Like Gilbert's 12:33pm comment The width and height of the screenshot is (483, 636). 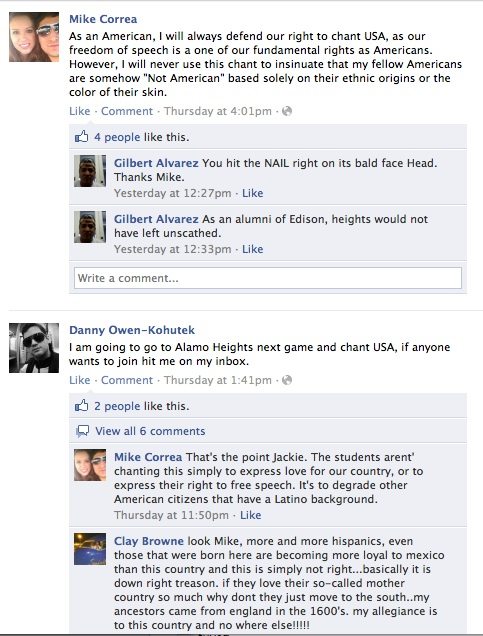(x=253, y=249)
